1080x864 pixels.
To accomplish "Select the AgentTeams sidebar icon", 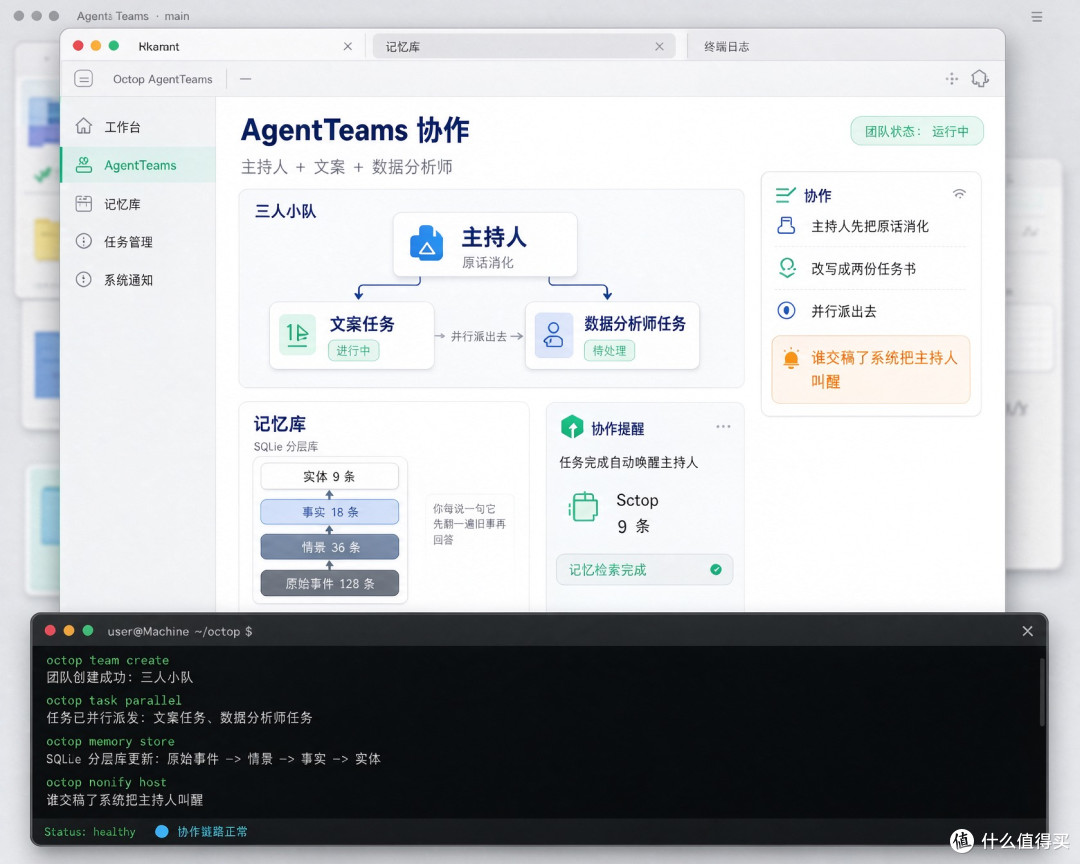I will pos(83,165).
